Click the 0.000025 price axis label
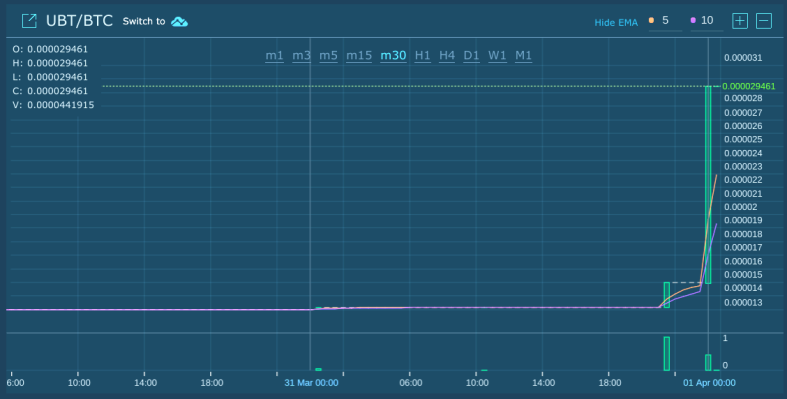The image size is (787, 399). pyautogui.click(x=743, y=140)
